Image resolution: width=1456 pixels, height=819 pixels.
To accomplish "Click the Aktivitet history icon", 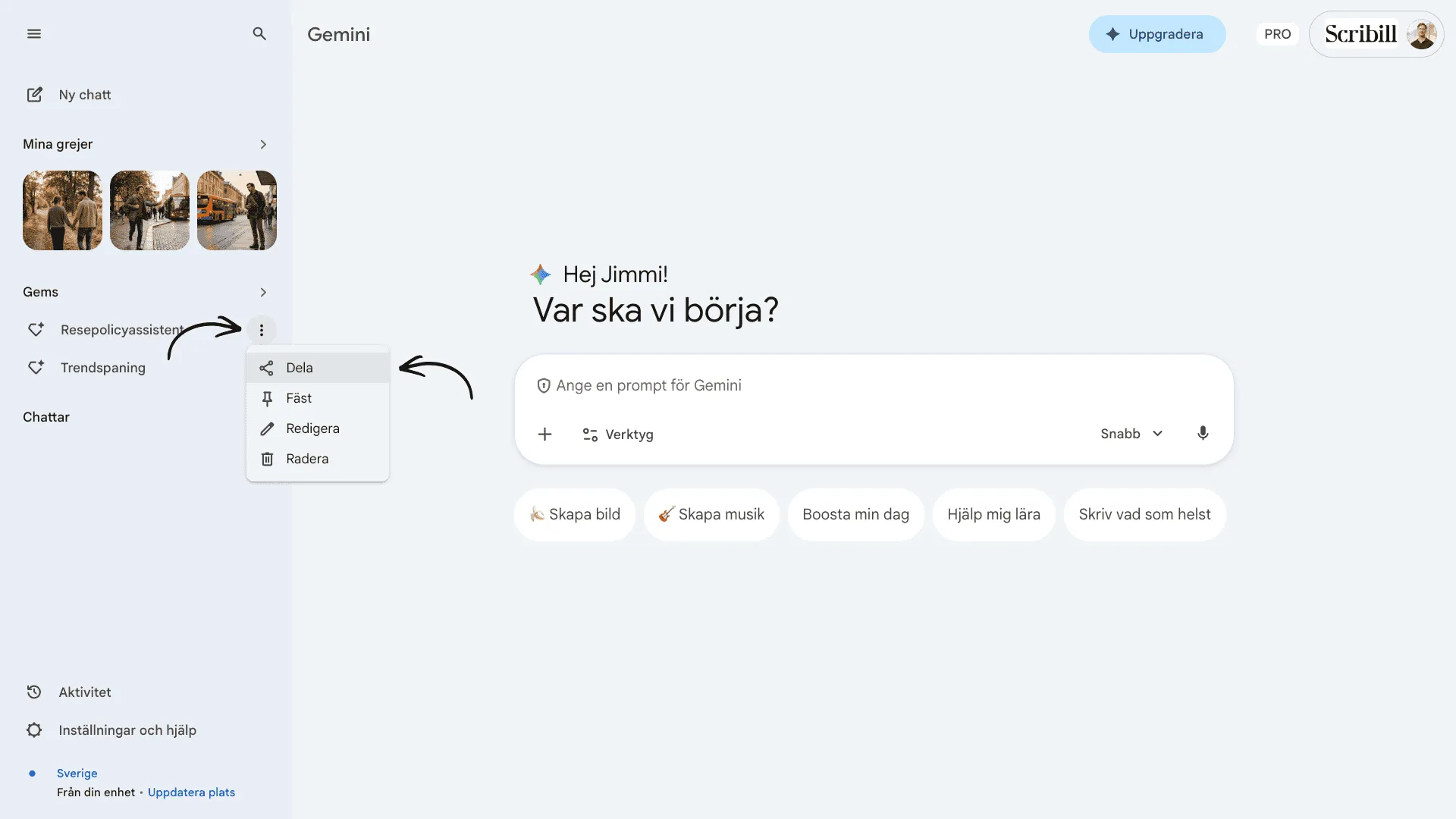I will pos(34,692).
